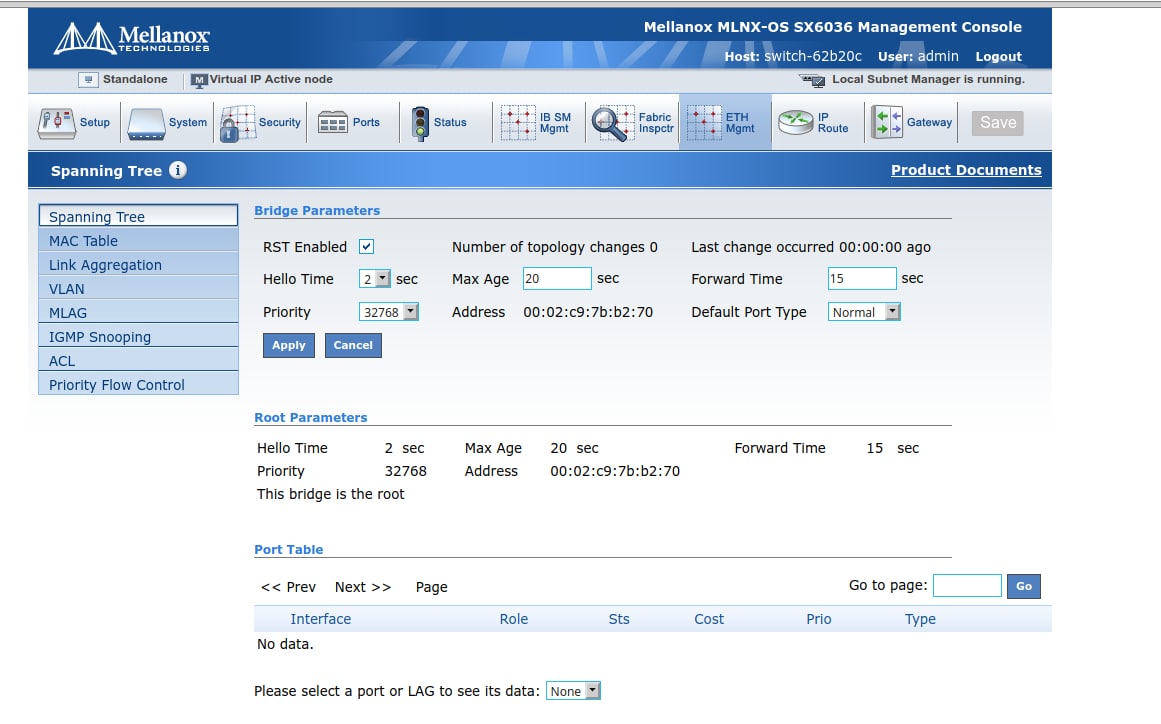Open the Security padlock icon
The width and height of the screenshot is (1161, 724).
[x=237, y=123]
